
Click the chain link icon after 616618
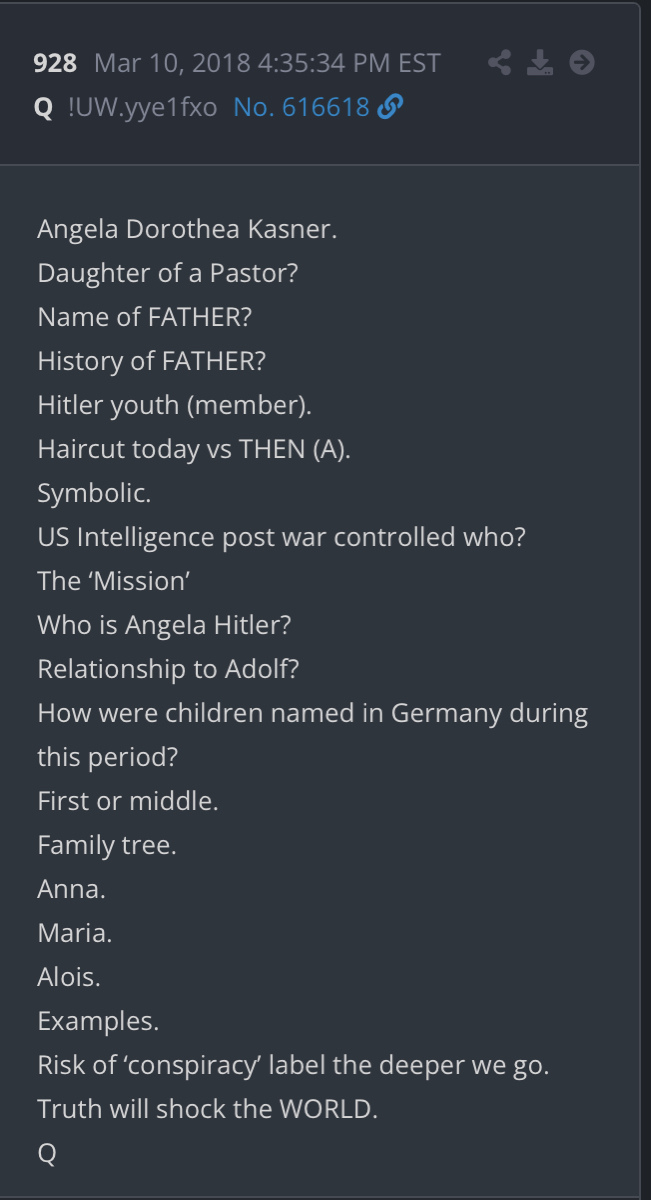[391, 108]
